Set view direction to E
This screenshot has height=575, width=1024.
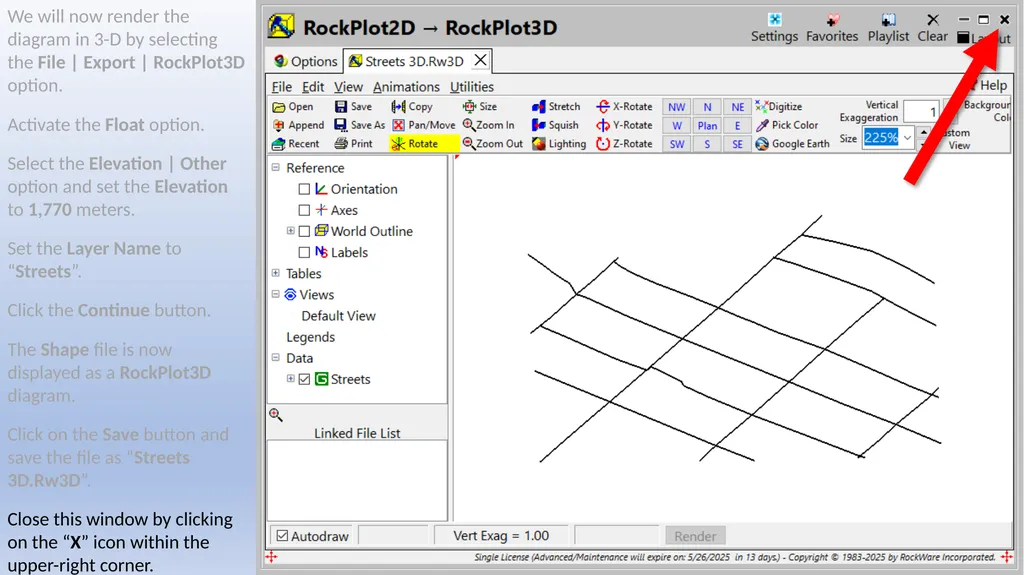point(737,125)
